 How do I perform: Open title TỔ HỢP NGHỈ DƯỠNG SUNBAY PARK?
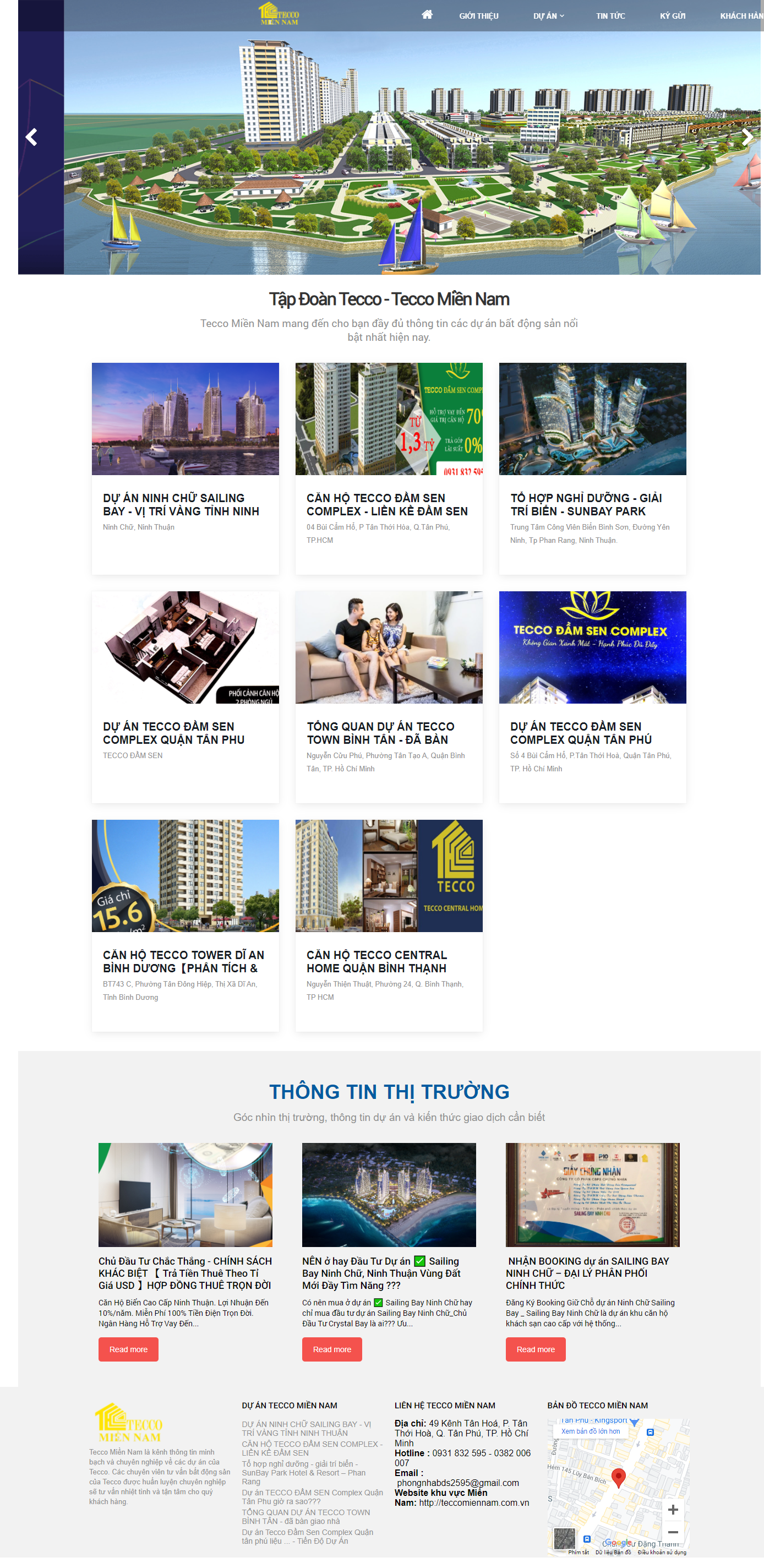[x=586, y=505]
